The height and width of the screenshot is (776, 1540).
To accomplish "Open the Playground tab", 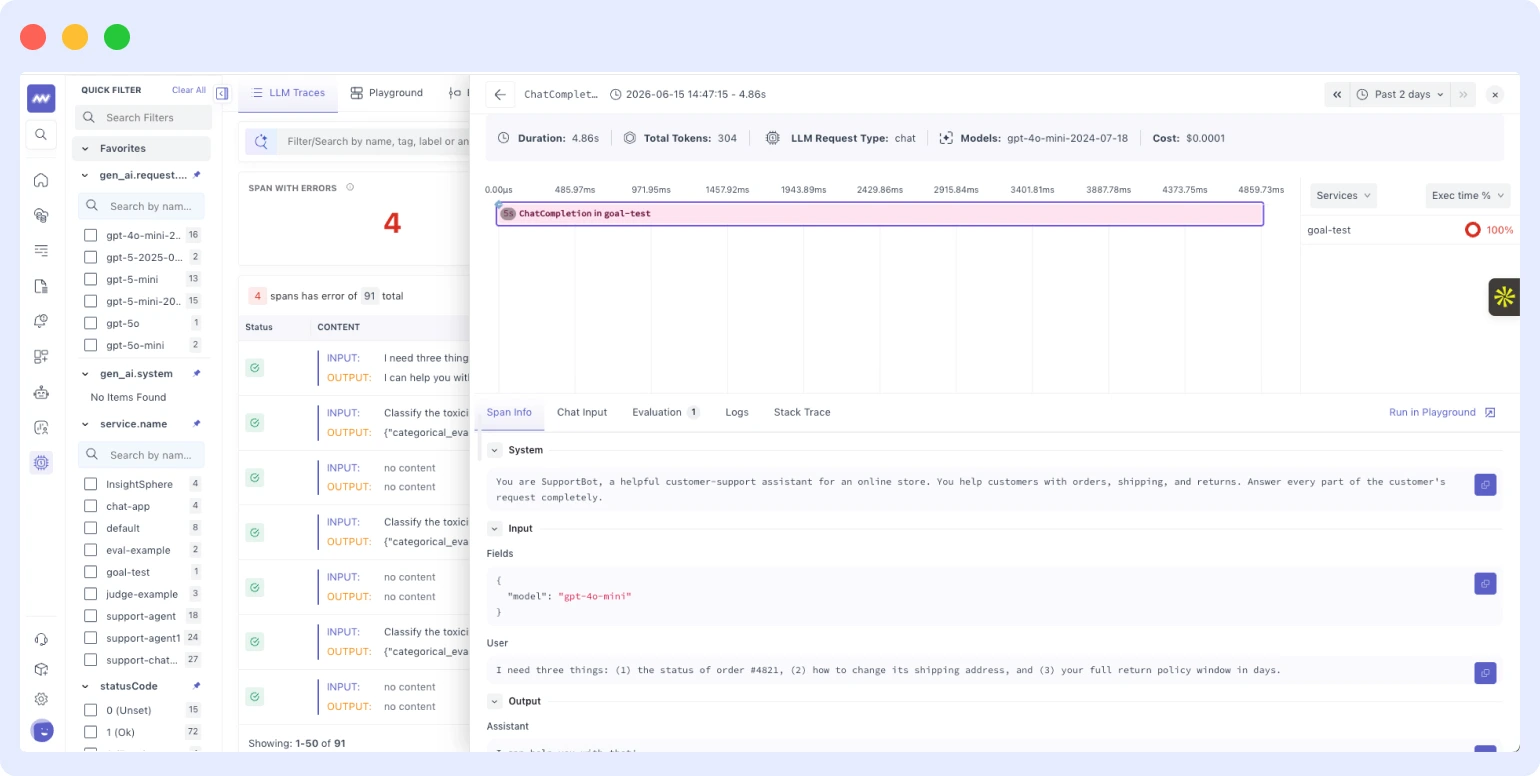I will tap(387, 93).
